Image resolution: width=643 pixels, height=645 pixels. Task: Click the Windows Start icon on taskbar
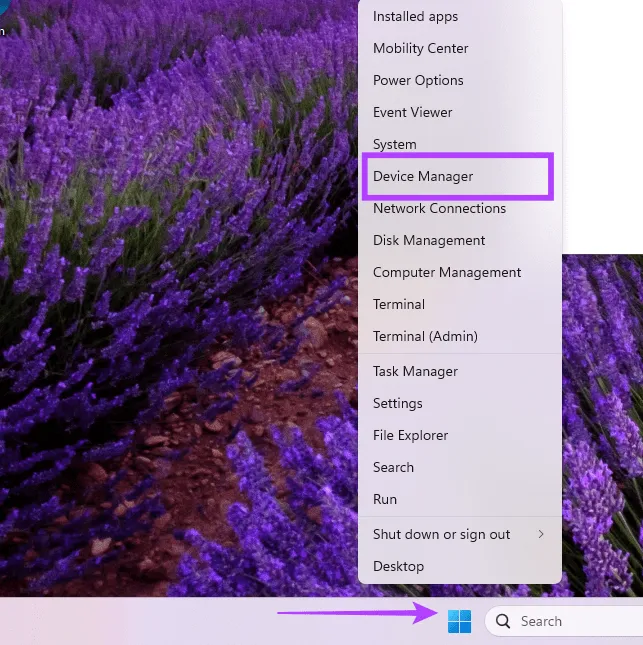pyautogui.click(x=459, y=621)
